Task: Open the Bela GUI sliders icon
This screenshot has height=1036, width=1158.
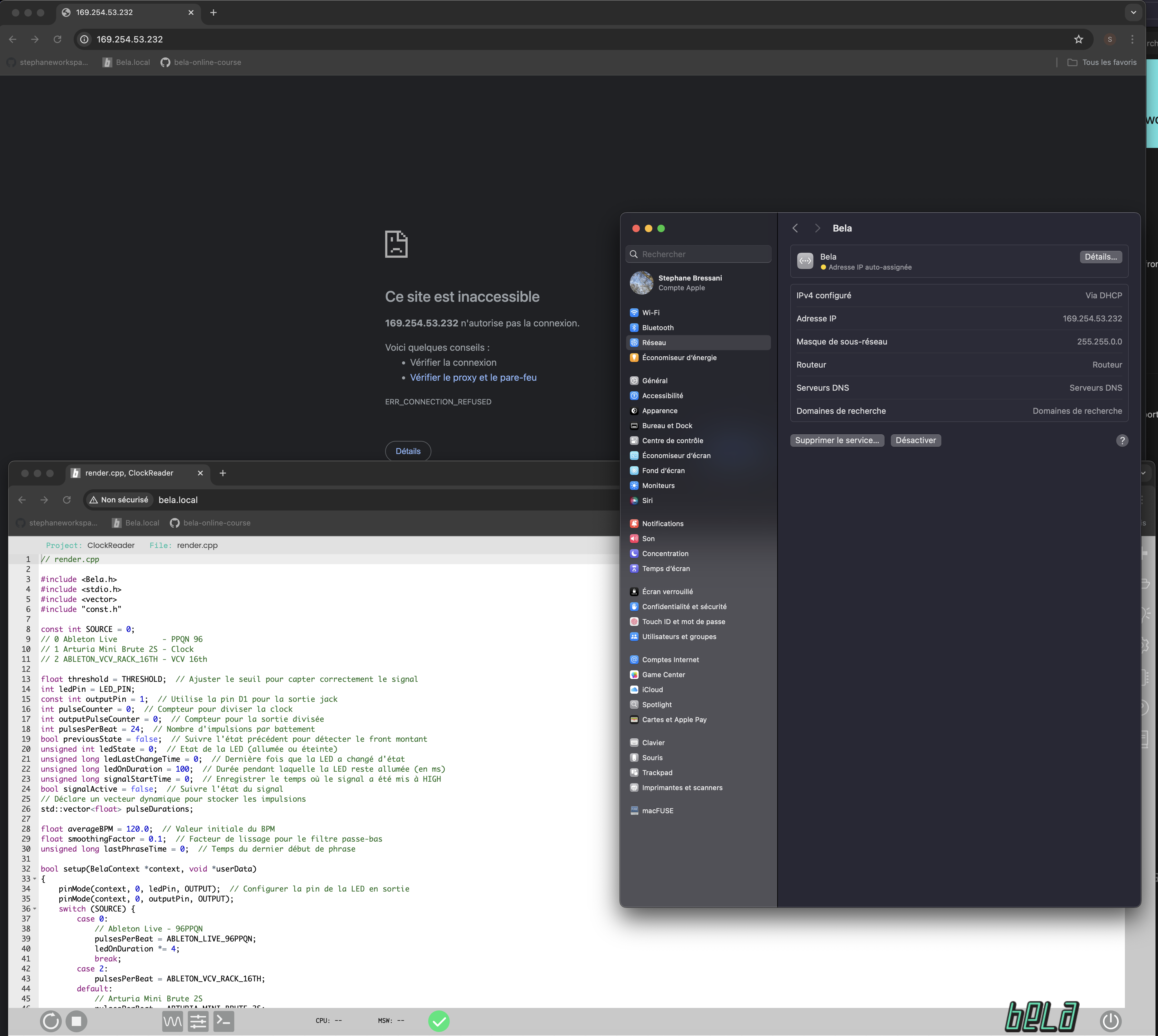Action: 198,1021
